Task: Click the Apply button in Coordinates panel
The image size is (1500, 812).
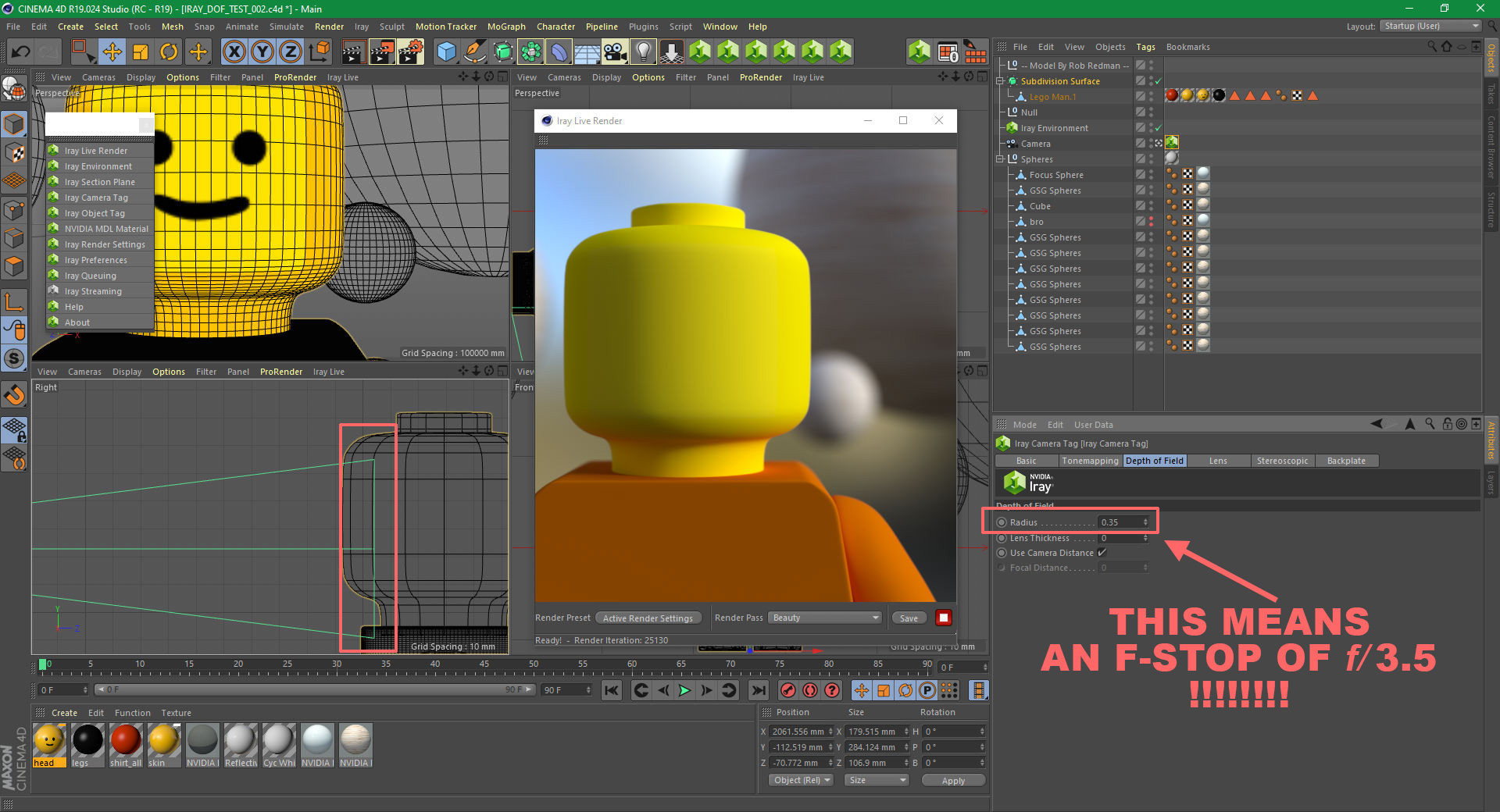Action: click(x=953, y=780)
